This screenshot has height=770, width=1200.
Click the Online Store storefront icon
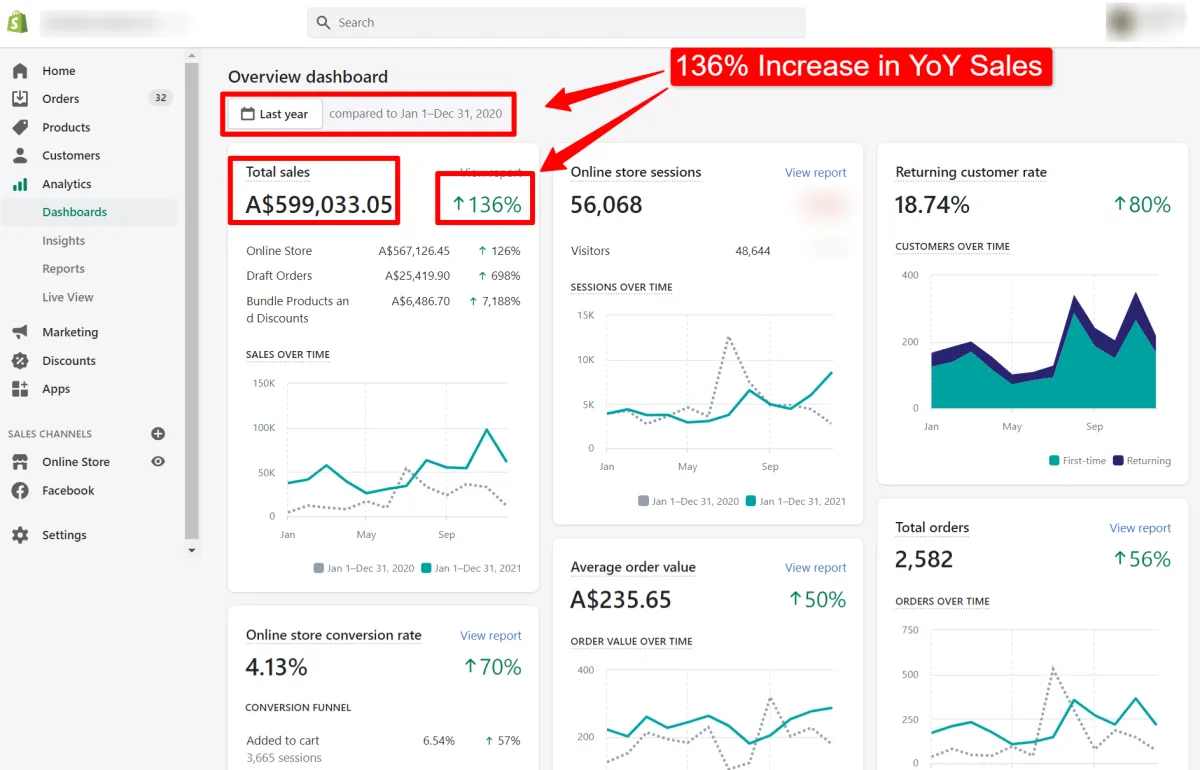click(x=20, y=462)
